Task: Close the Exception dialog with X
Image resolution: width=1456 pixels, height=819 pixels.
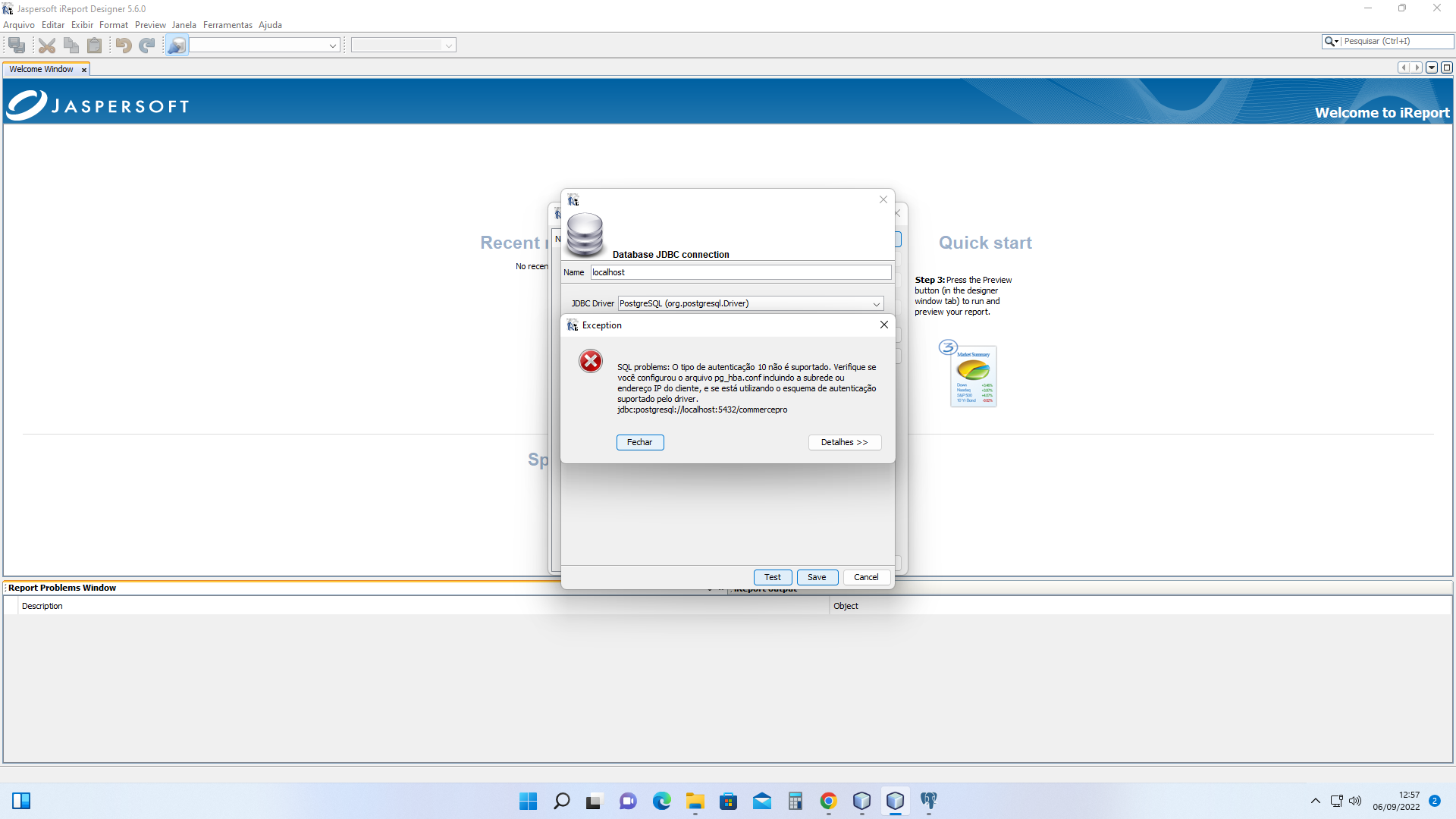Action: [884, 325]
